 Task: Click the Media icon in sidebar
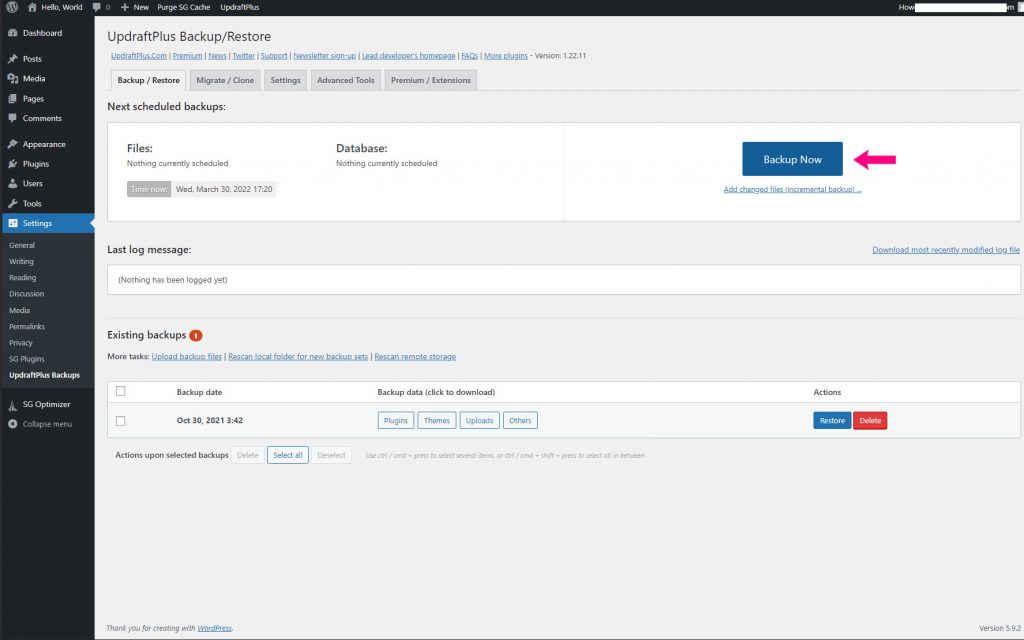[12, 78]
